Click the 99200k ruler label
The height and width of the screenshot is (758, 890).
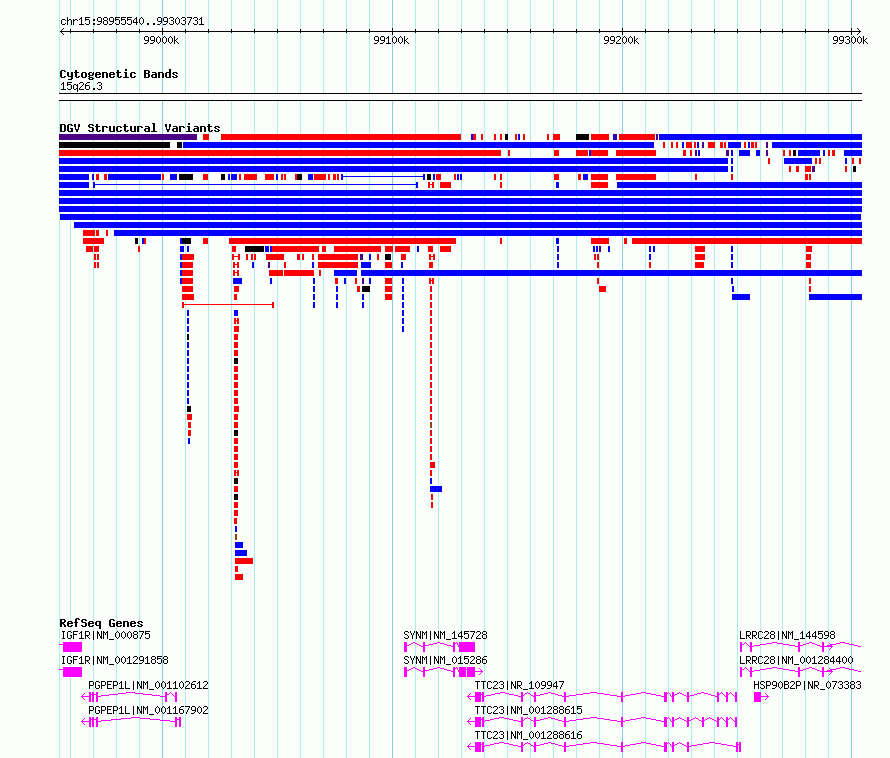(621, 40)
